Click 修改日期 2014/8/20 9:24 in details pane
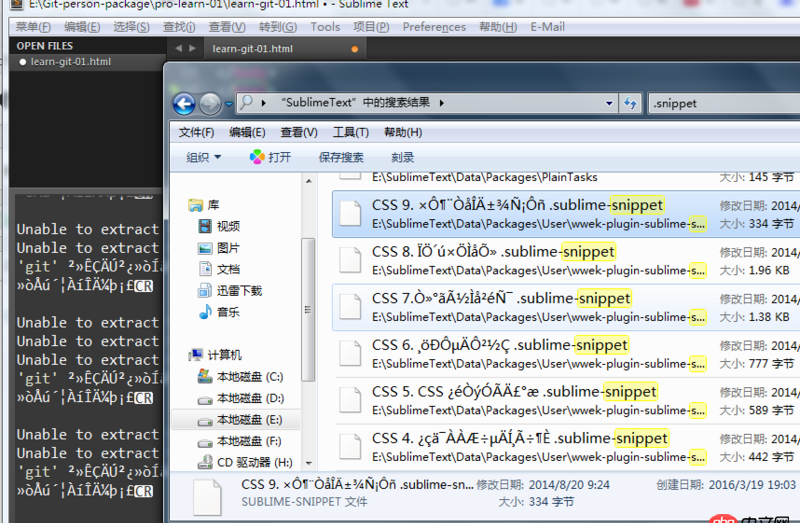 click(x=543, y=485)
